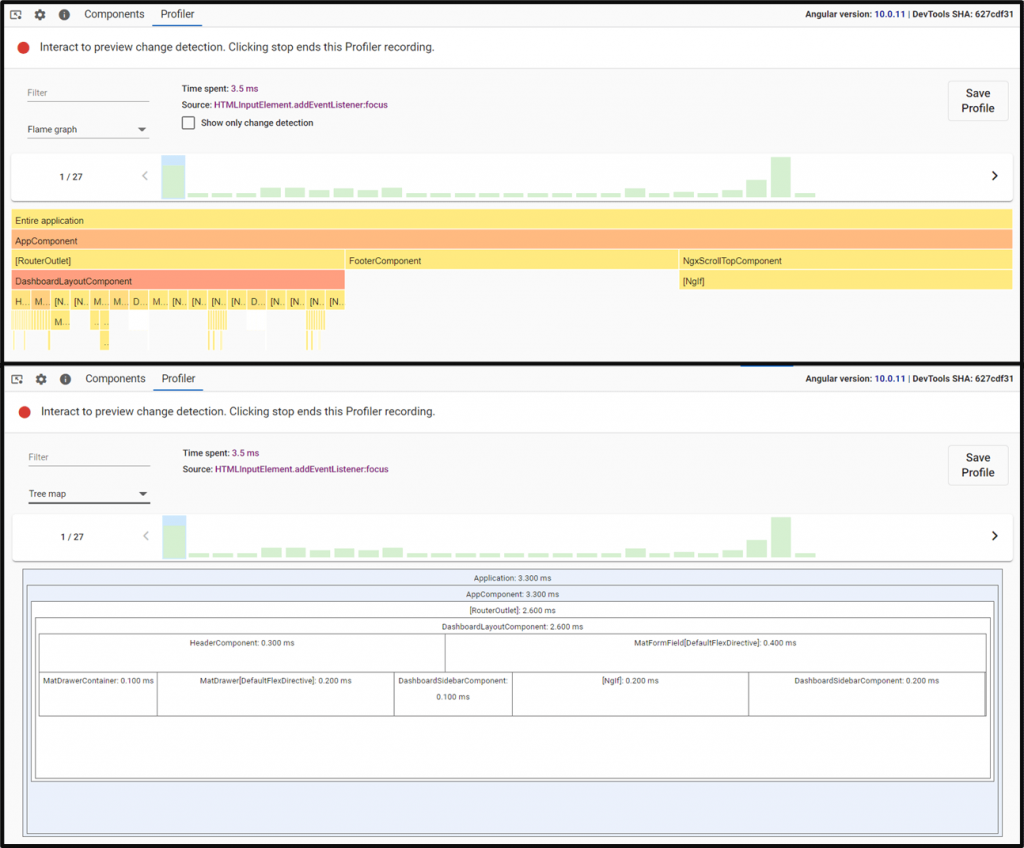
Task: Open the Tree map view dropdown
Action: pos(87,493)
